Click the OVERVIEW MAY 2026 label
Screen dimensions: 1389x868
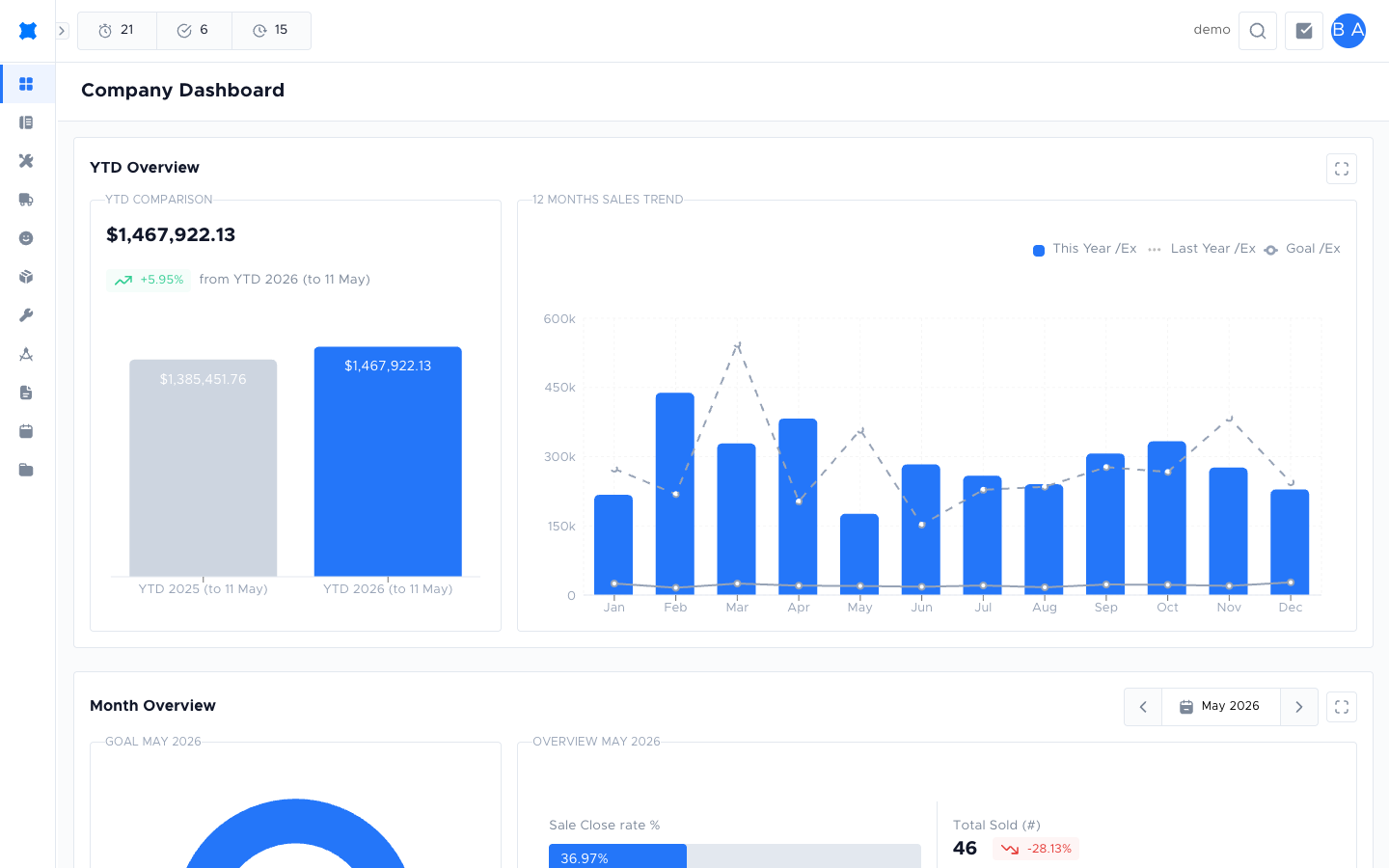[x=596, y=742]
